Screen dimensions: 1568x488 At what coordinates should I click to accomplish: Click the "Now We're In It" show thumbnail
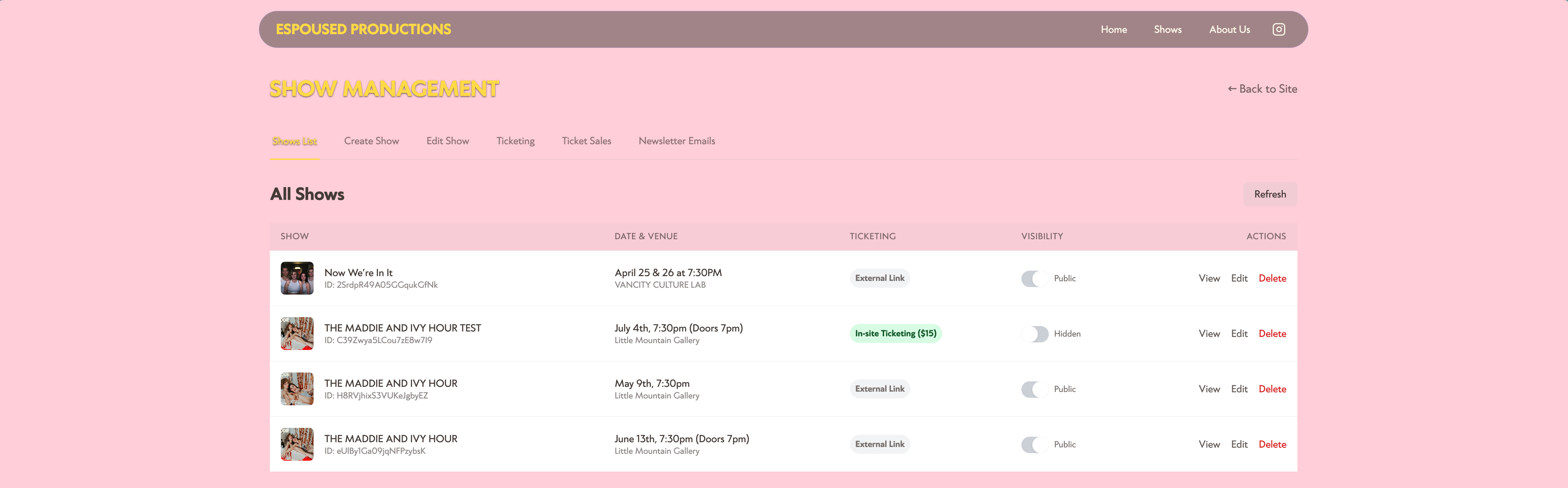[297, 278]
